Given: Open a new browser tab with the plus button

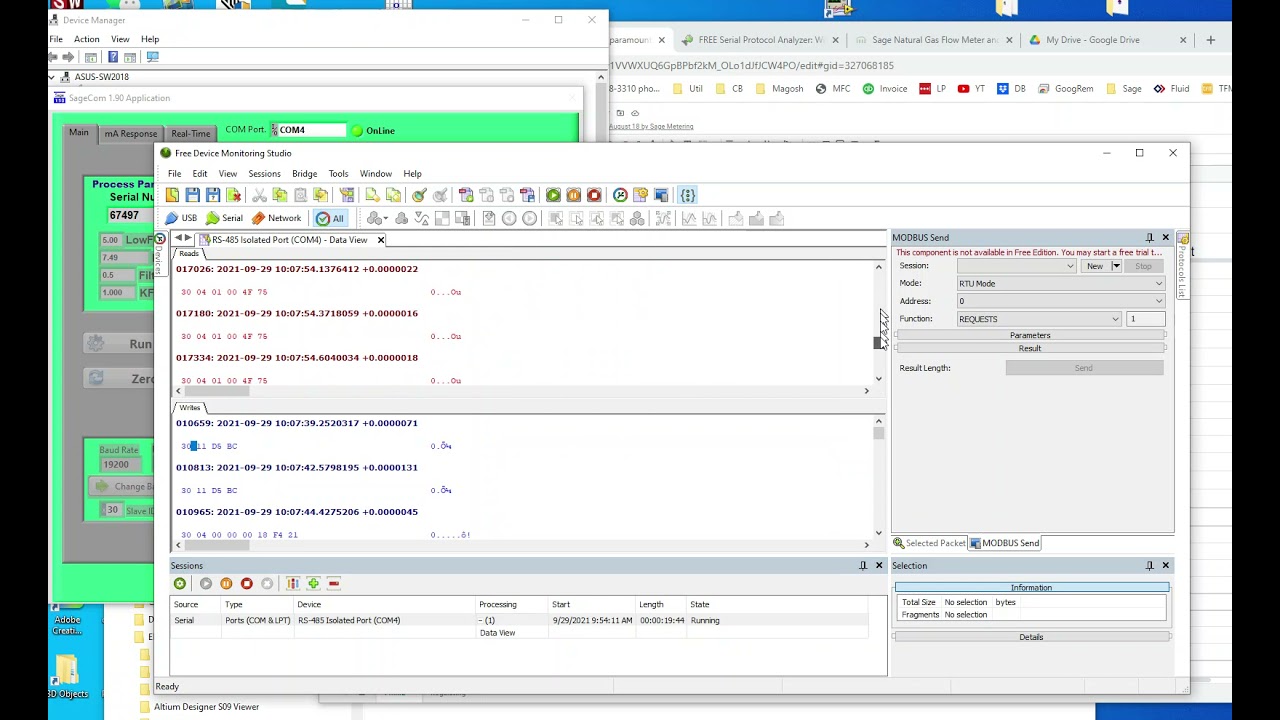Looking at the screenshot, I should [1211, 40].
